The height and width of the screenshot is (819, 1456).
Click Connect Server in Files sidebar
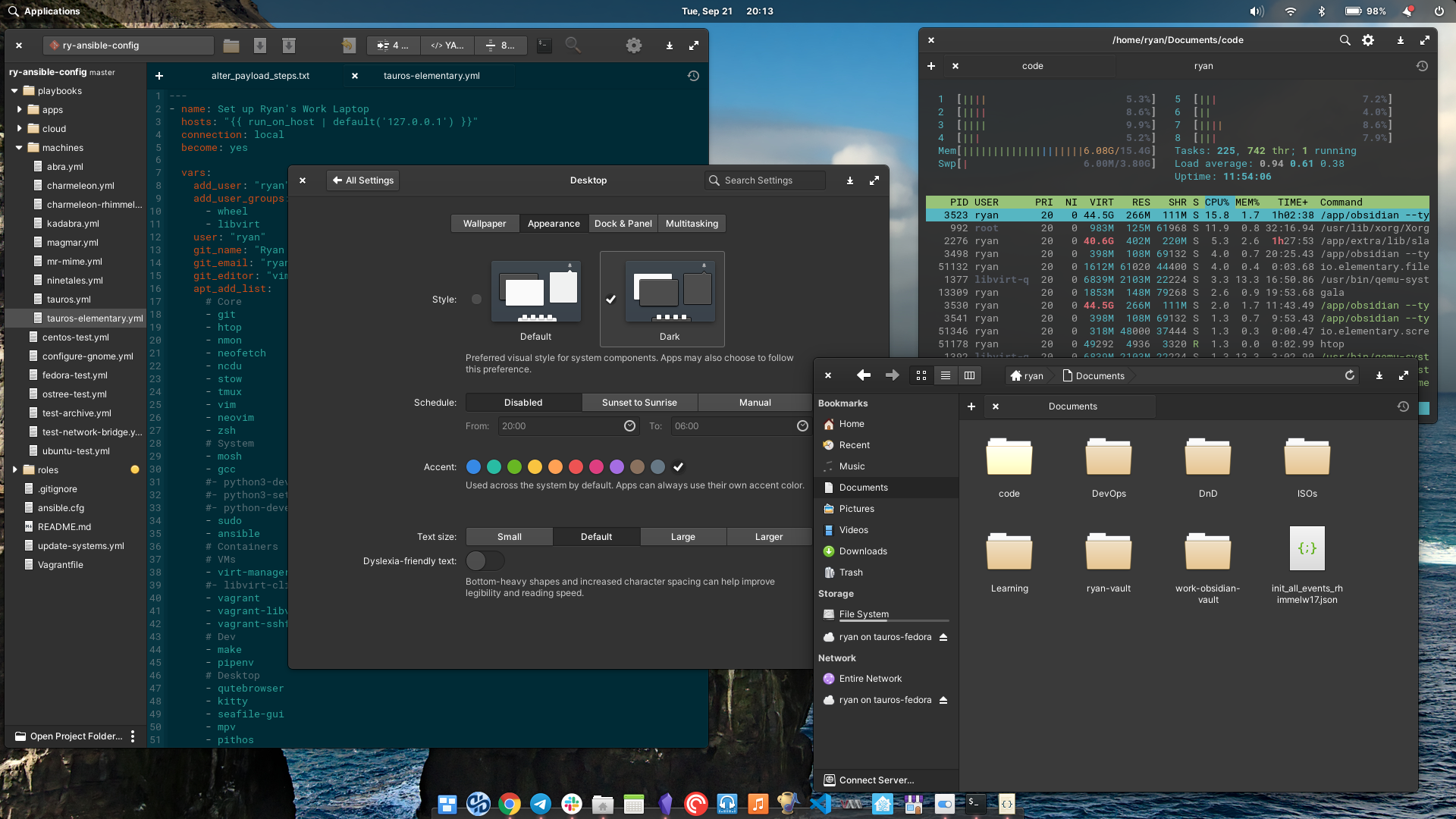coord(876,780)
